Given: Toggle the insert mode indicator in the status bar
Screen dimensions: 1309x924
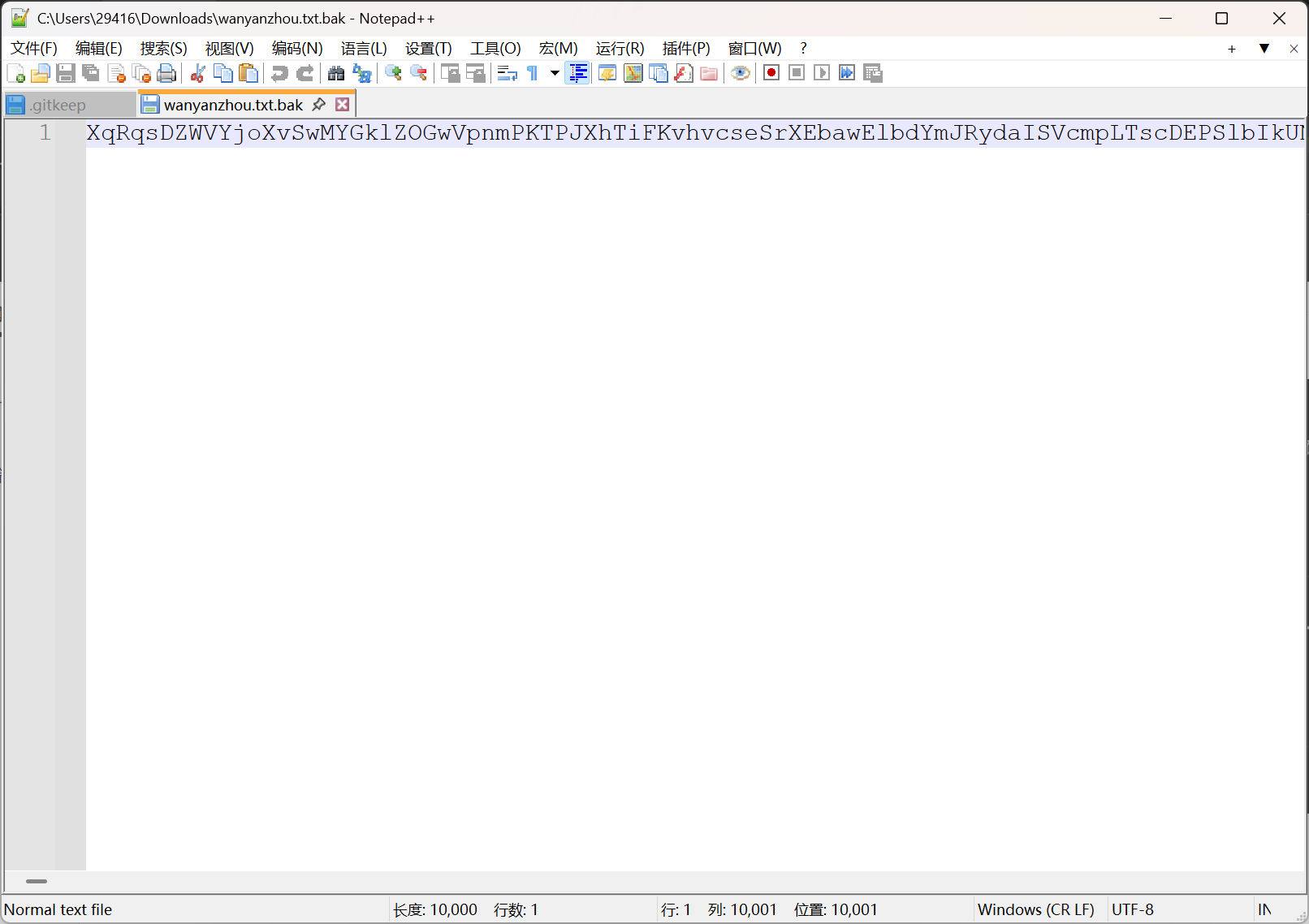Looking at the screenshot, I should click(x=1264, y=909).
